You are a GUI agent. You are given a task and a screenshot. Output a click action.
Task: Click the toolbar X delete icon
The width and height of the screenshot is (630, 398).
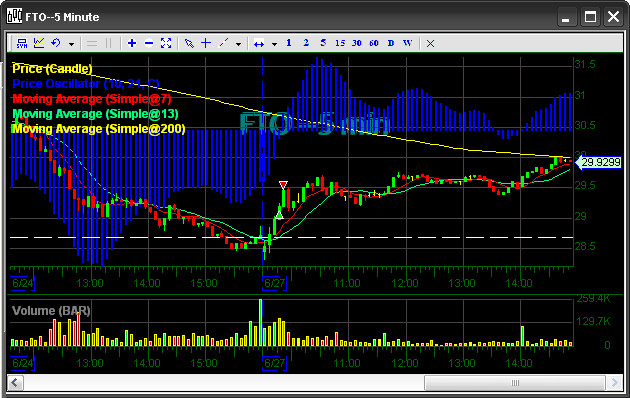(430, 43)
